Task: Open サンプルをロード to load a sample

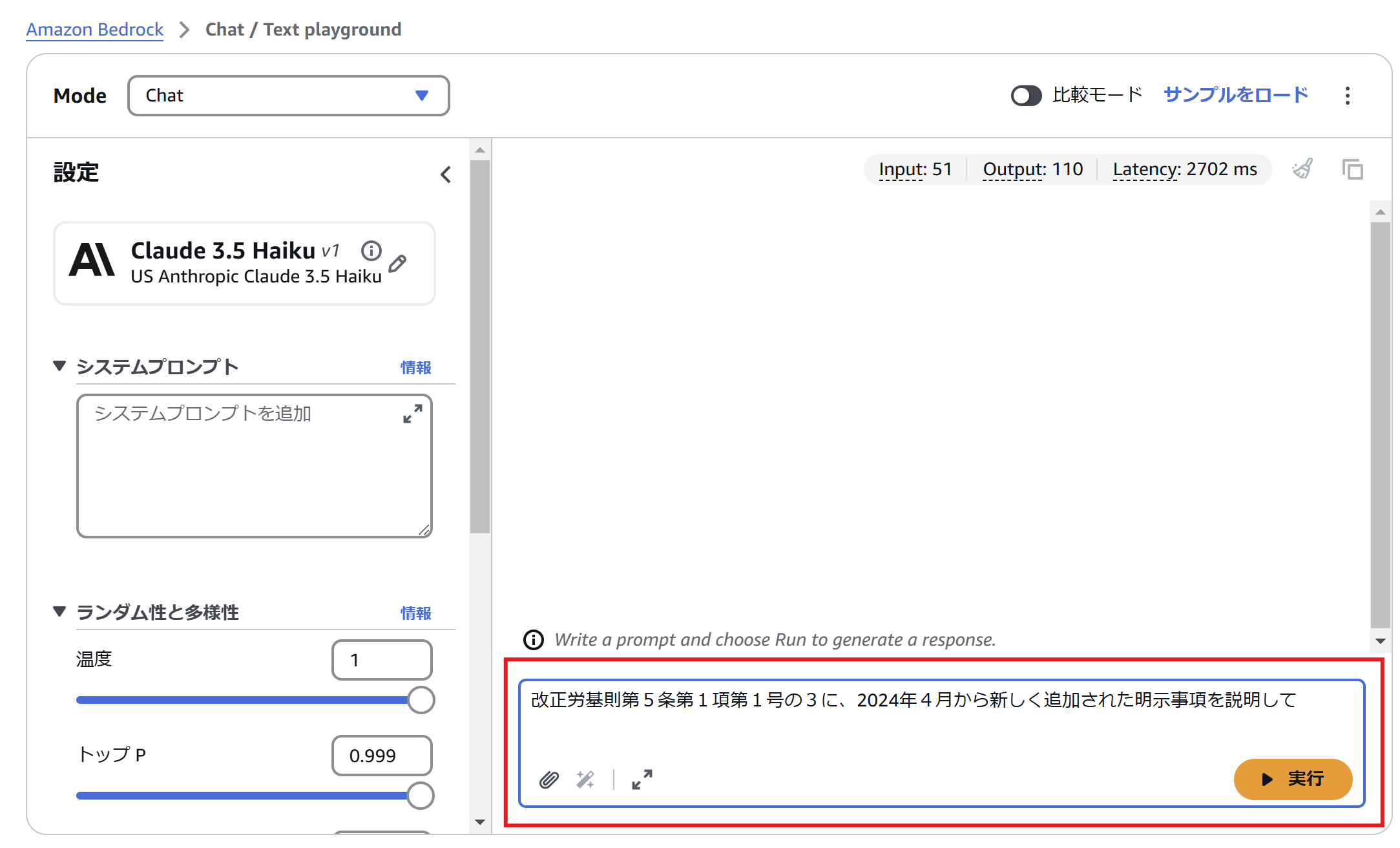Action: click(1235, 95)
